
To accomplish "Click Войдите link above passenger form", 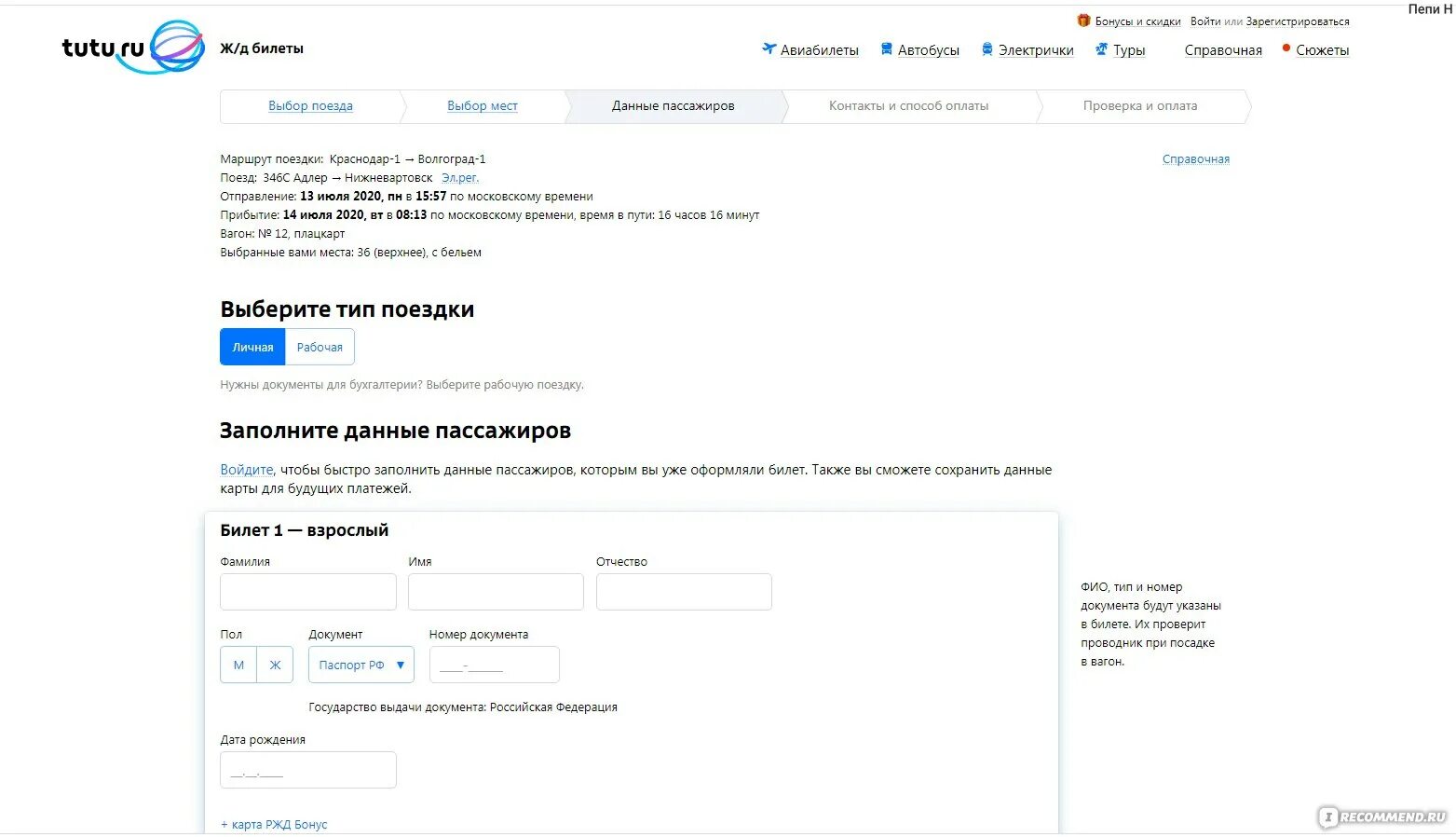I will click(247, 470).
